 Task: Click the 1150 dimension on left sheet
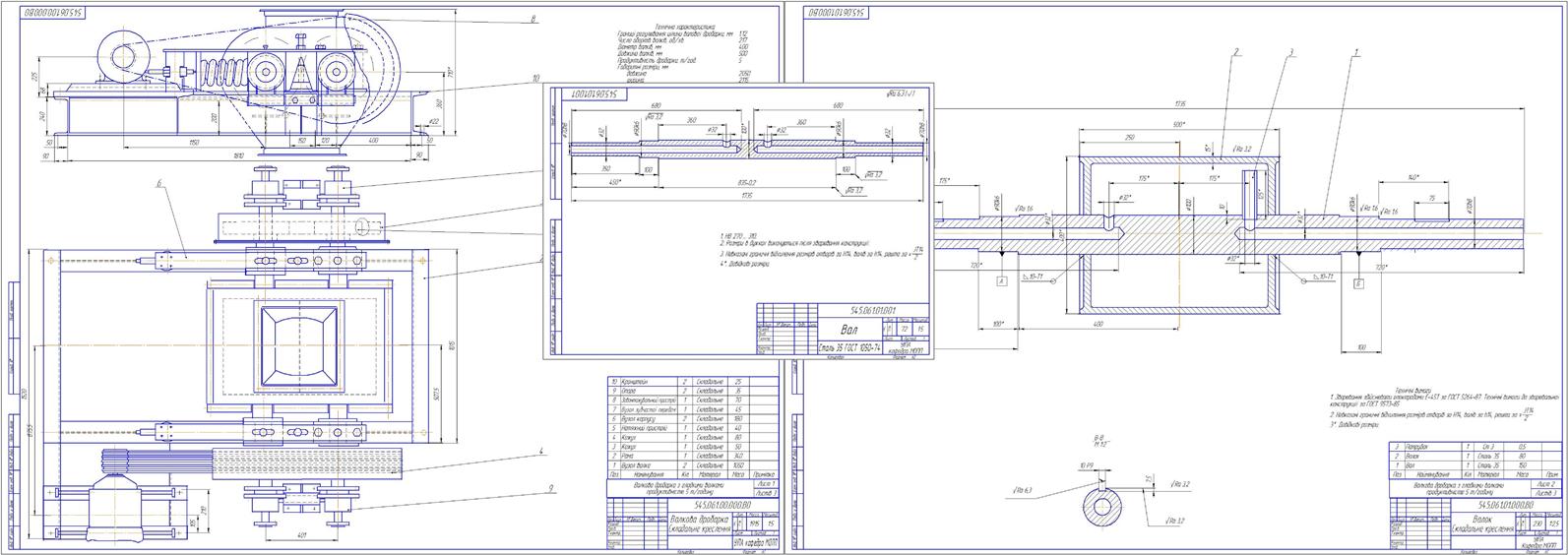pyautogui.click(x=195, y=143)
